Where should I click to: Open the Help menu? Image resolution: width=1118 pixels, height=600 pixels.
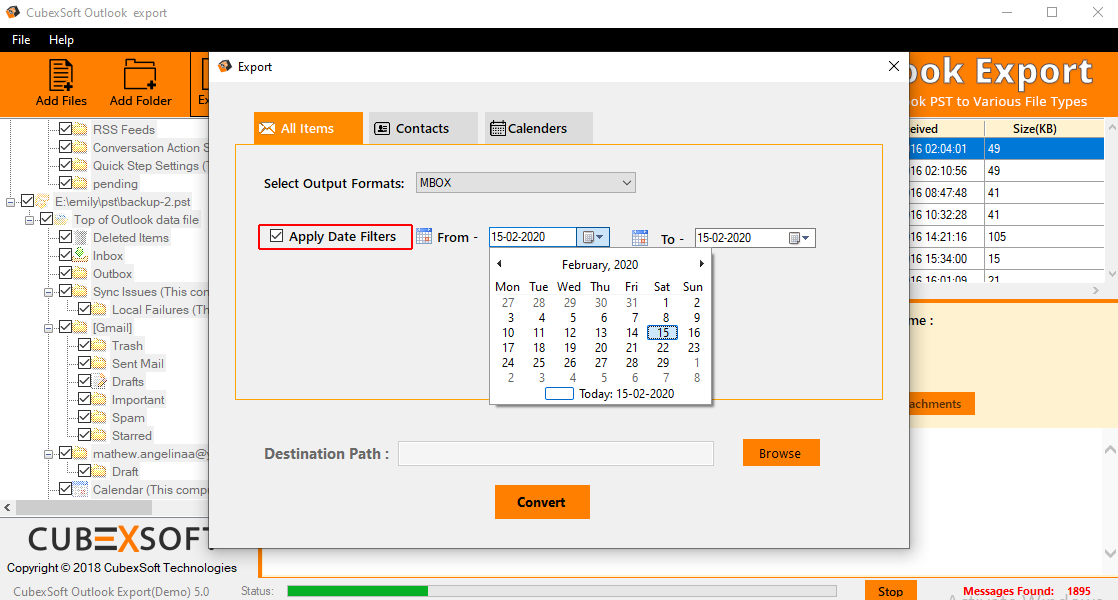pos(61,40)
